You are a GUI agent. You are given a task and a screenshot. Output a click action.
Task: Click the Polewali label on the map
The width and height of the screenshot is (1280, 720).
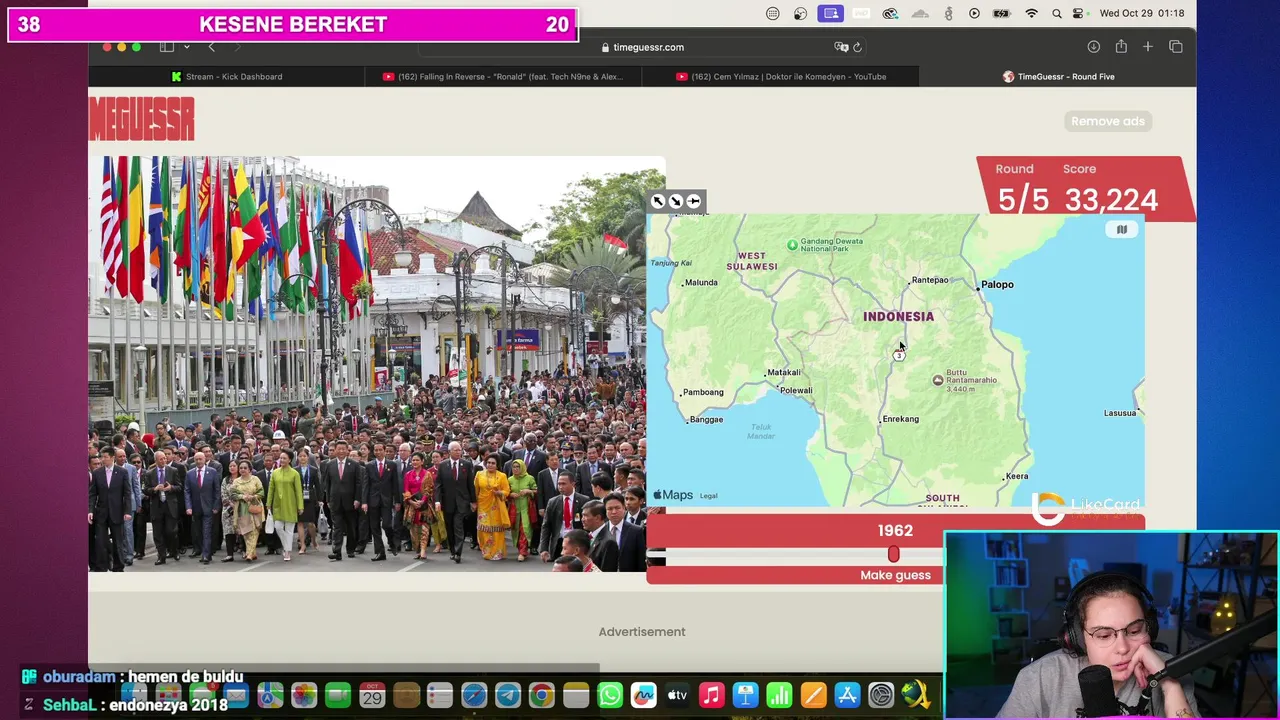(796, 391)
